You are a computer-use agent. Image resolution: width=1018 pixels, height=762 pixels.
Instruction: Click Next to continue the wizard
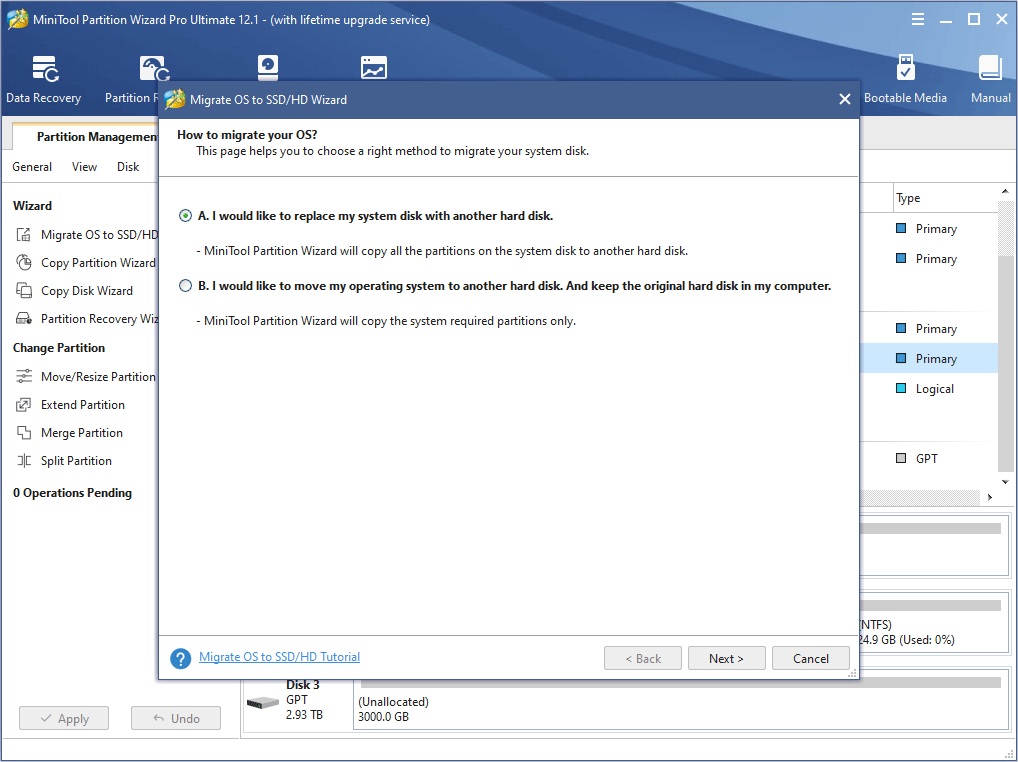726,658
